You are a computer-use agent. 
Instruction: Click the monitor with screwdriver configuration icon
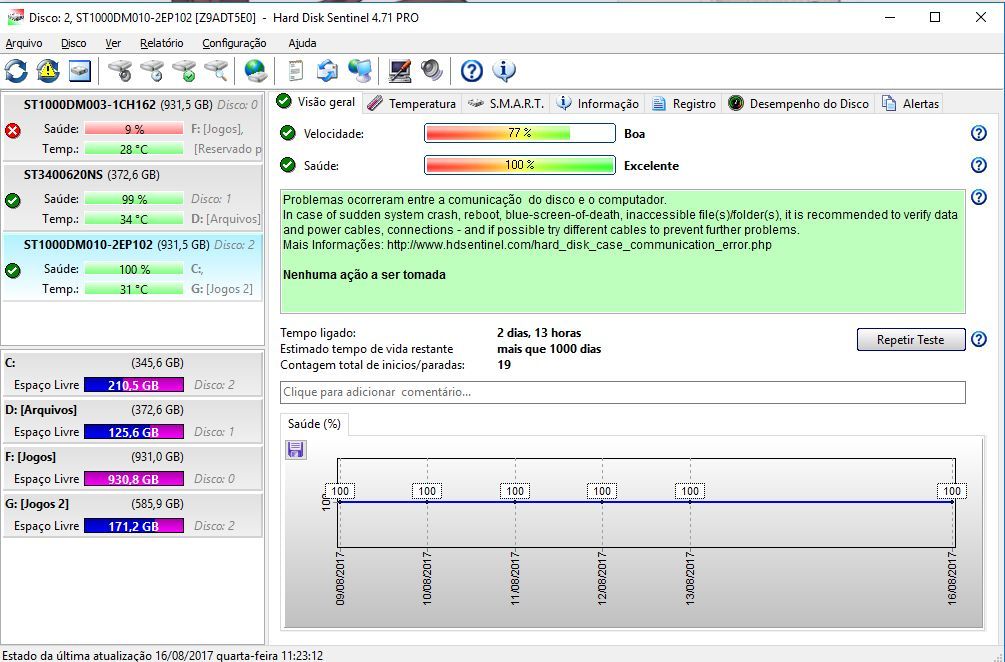[x=400, y=70]
